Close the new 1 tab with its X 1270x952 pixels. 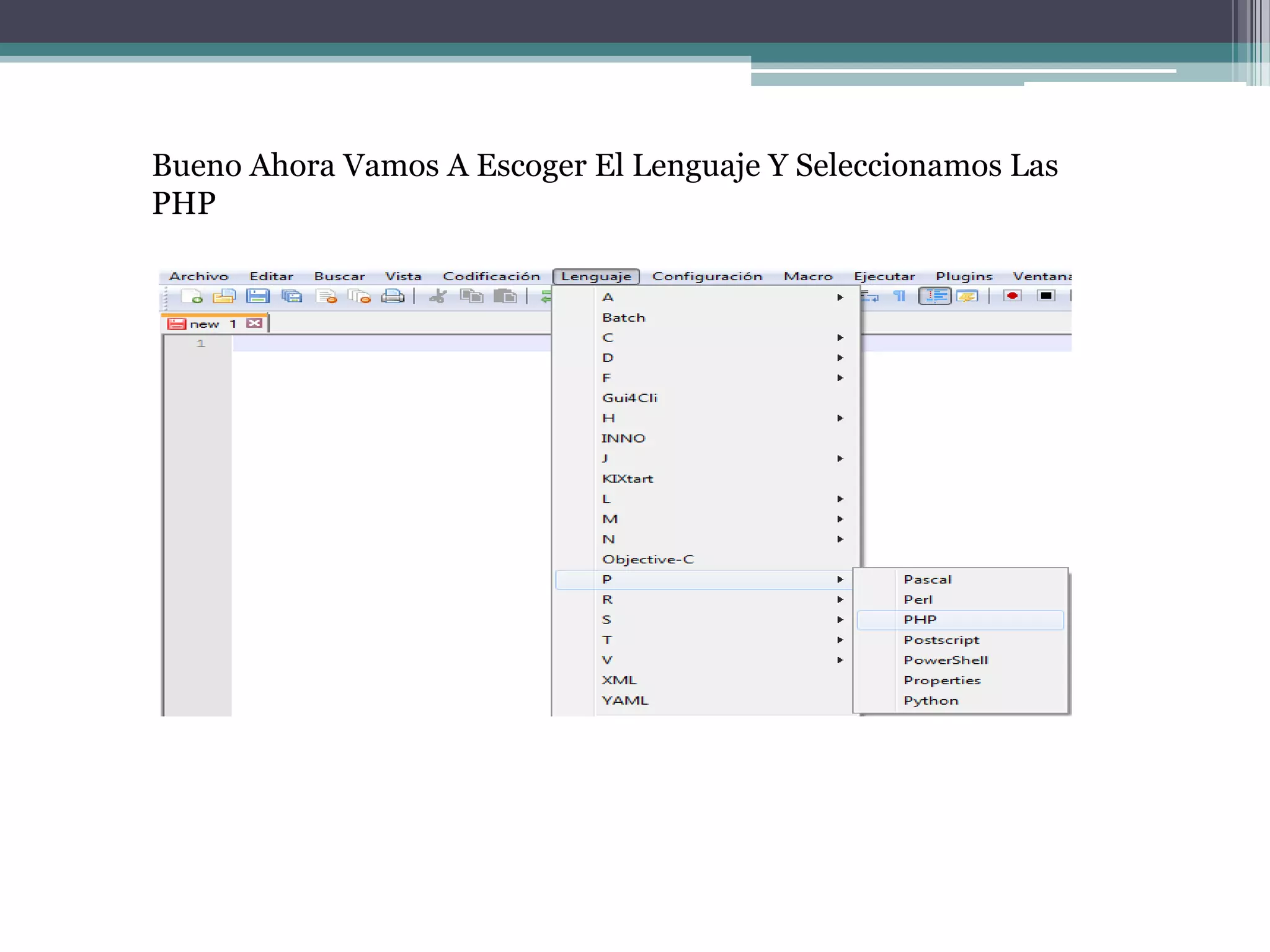click(254, 323)
